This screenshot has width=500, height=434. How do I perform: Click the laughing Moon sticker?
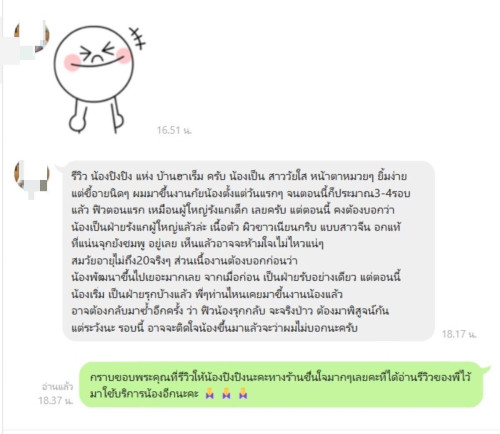click(99, 79)
